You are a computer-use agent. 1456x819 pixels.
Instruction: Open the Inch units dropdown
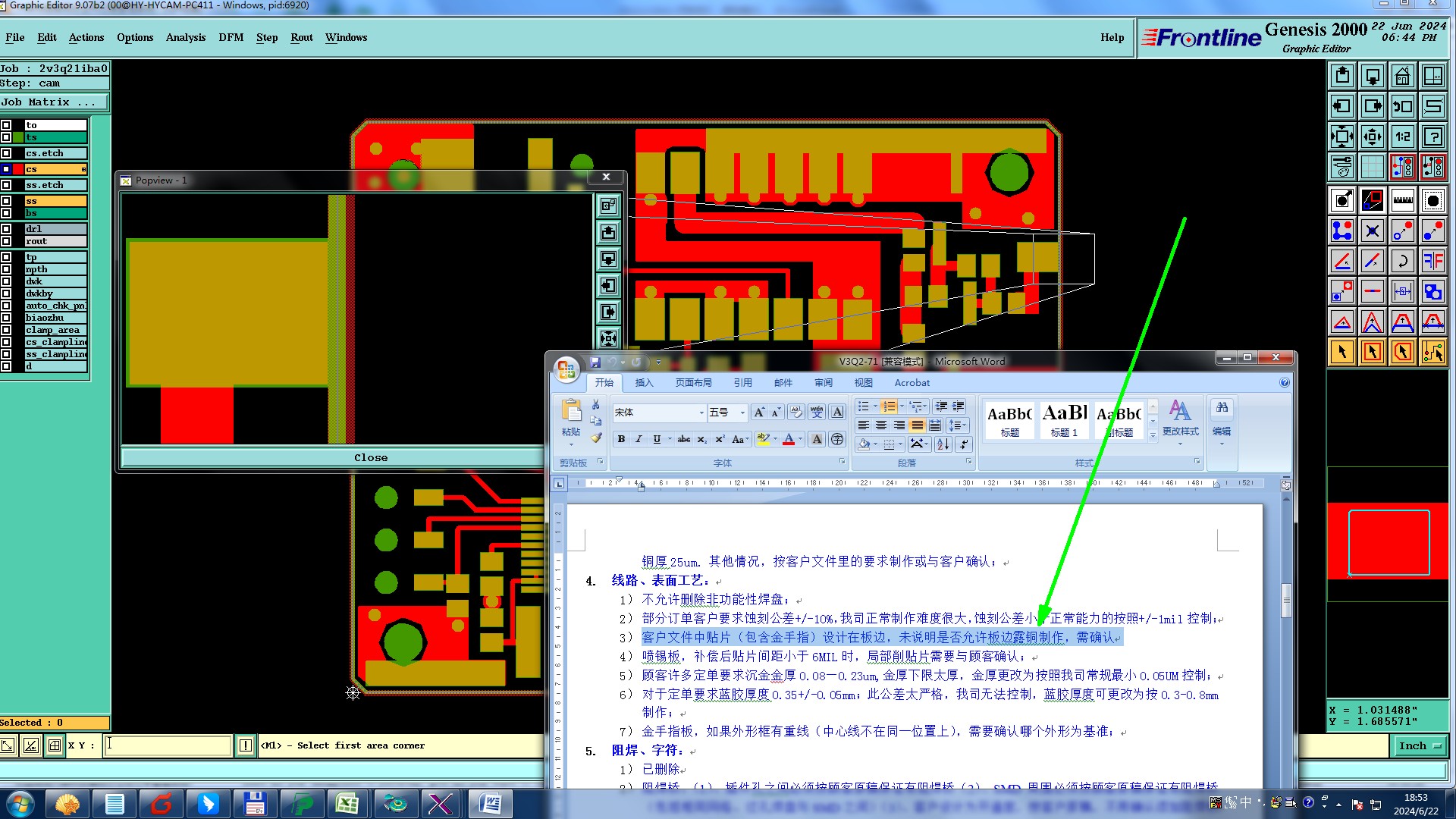[1419, 746]
